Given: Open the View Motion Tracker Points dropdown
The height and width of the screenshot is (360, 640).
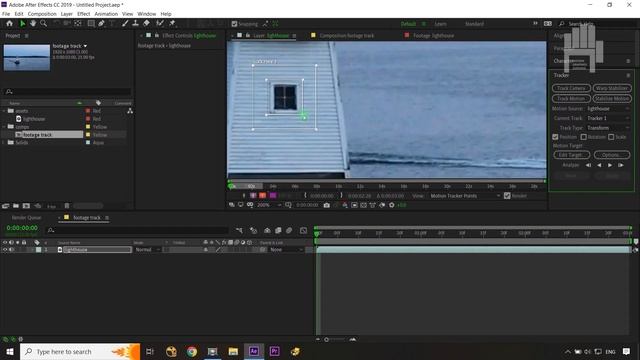Looking at the screenshot, I should (465, 196).
